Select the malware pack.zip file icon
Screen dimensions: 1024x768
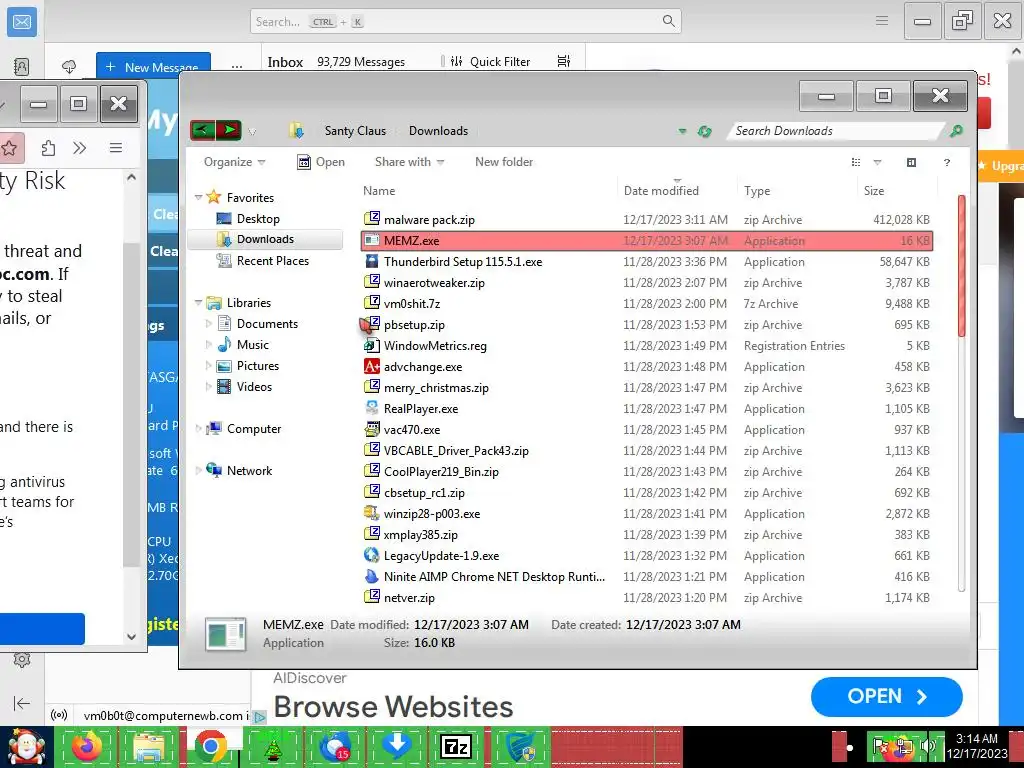point(372,219)
